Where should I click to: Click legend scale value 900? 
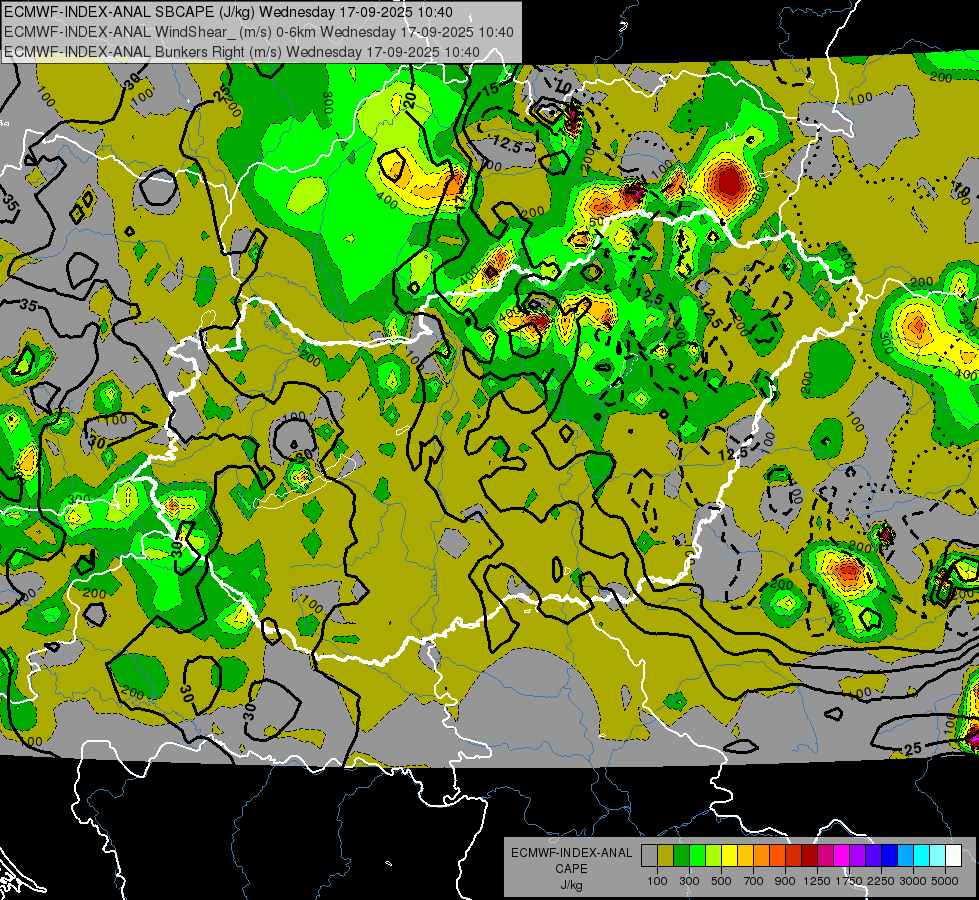tap(785, 881)
